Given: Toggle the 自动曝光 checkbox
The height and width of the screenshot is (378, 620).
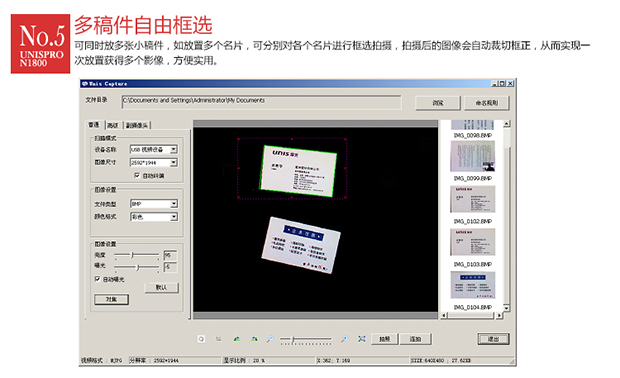Looking at the screenshot, I should pos(97,279).
